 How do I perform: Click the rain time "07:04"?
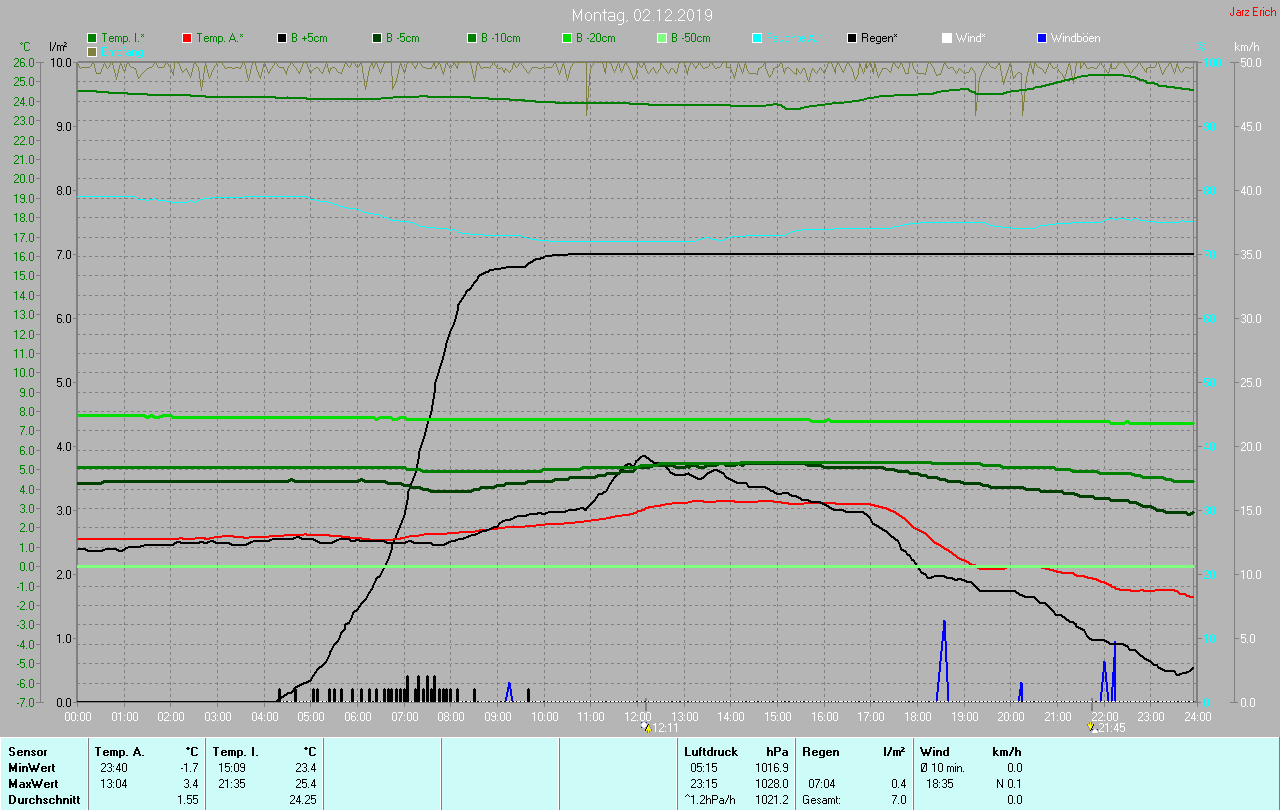pyautogui.click(x=821, y=783)
